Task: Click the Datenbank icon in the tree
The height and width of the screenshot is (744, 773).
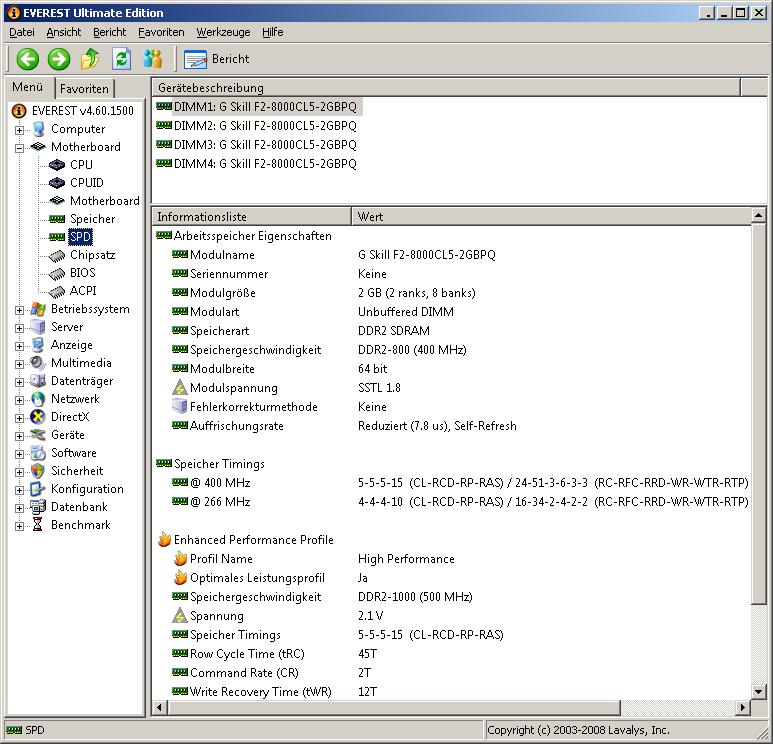Action: pos(38,507)
